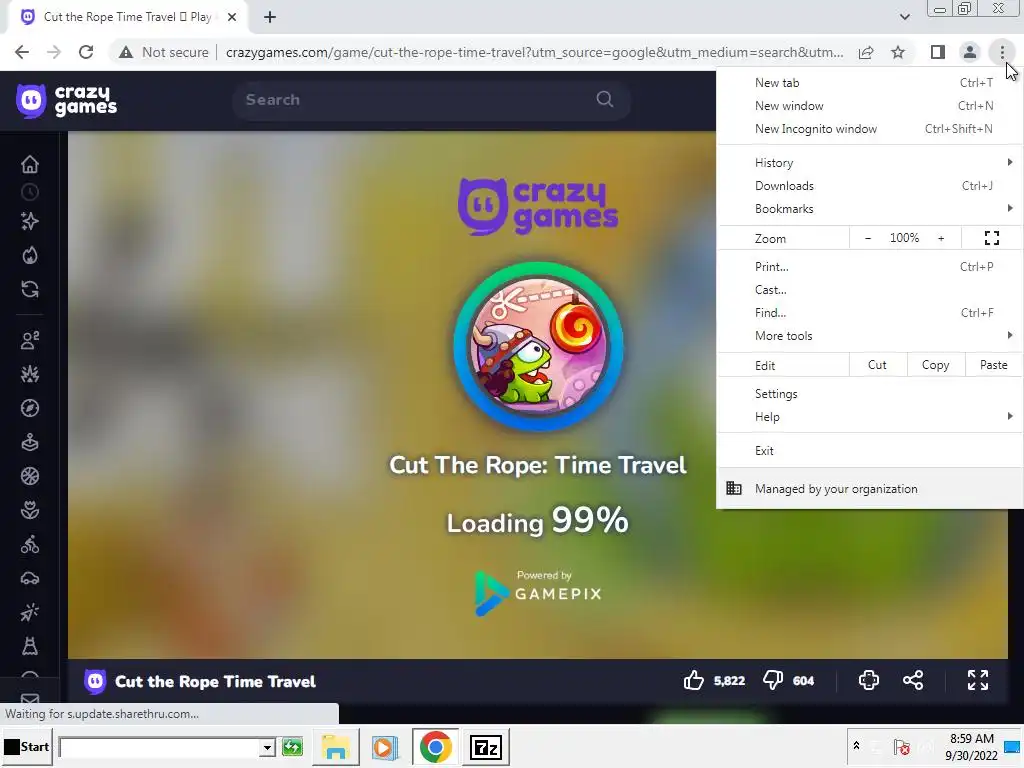Open the tab search dropdown arrow
Screen dimensions: 1024x768
coord(904,17)
